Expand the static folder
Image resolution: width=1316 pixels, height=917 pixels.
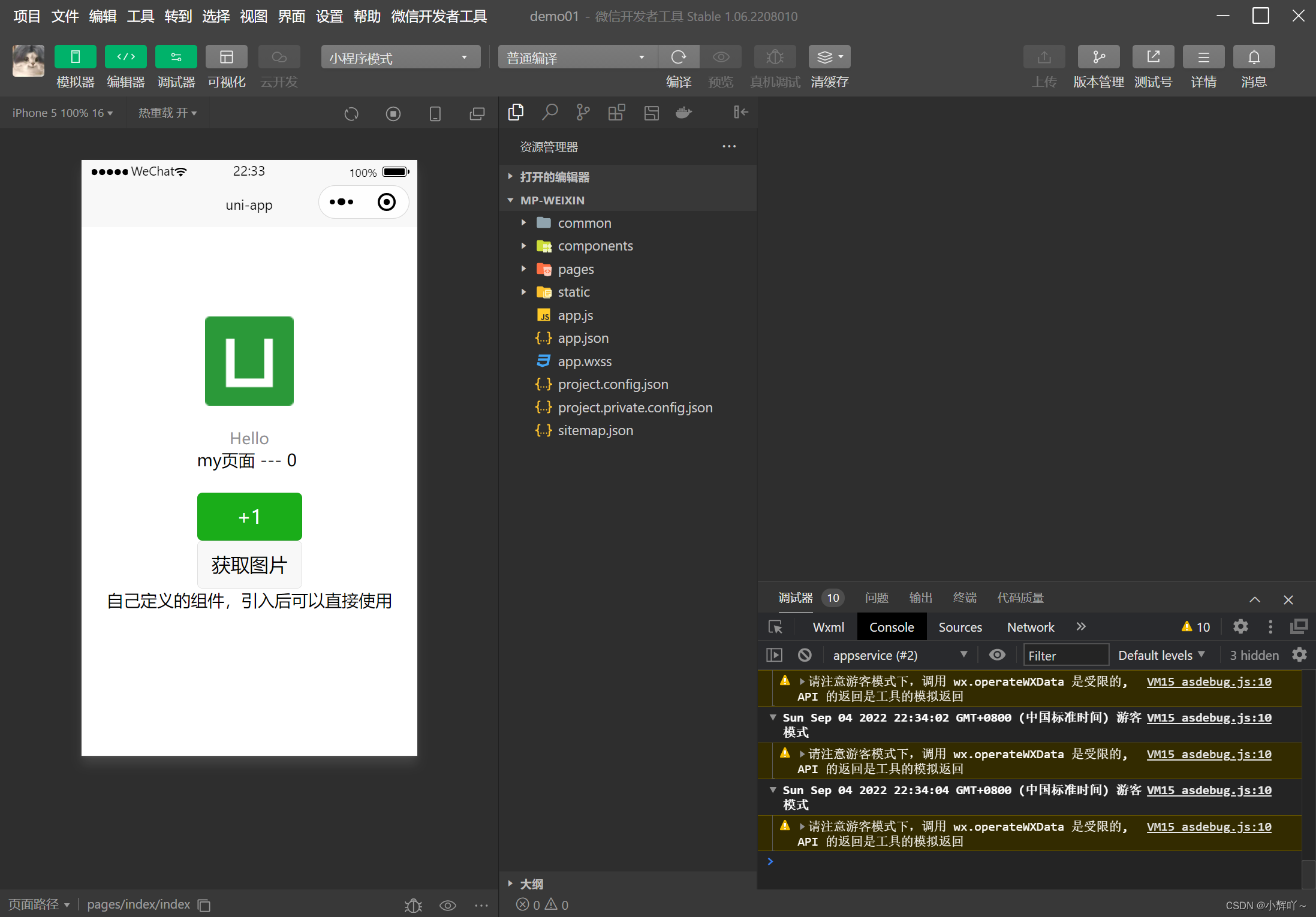coord(628,292)
